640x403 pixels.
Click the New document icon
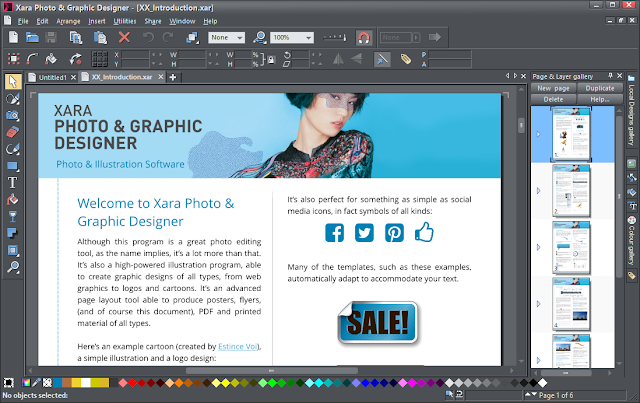[13, 37]
